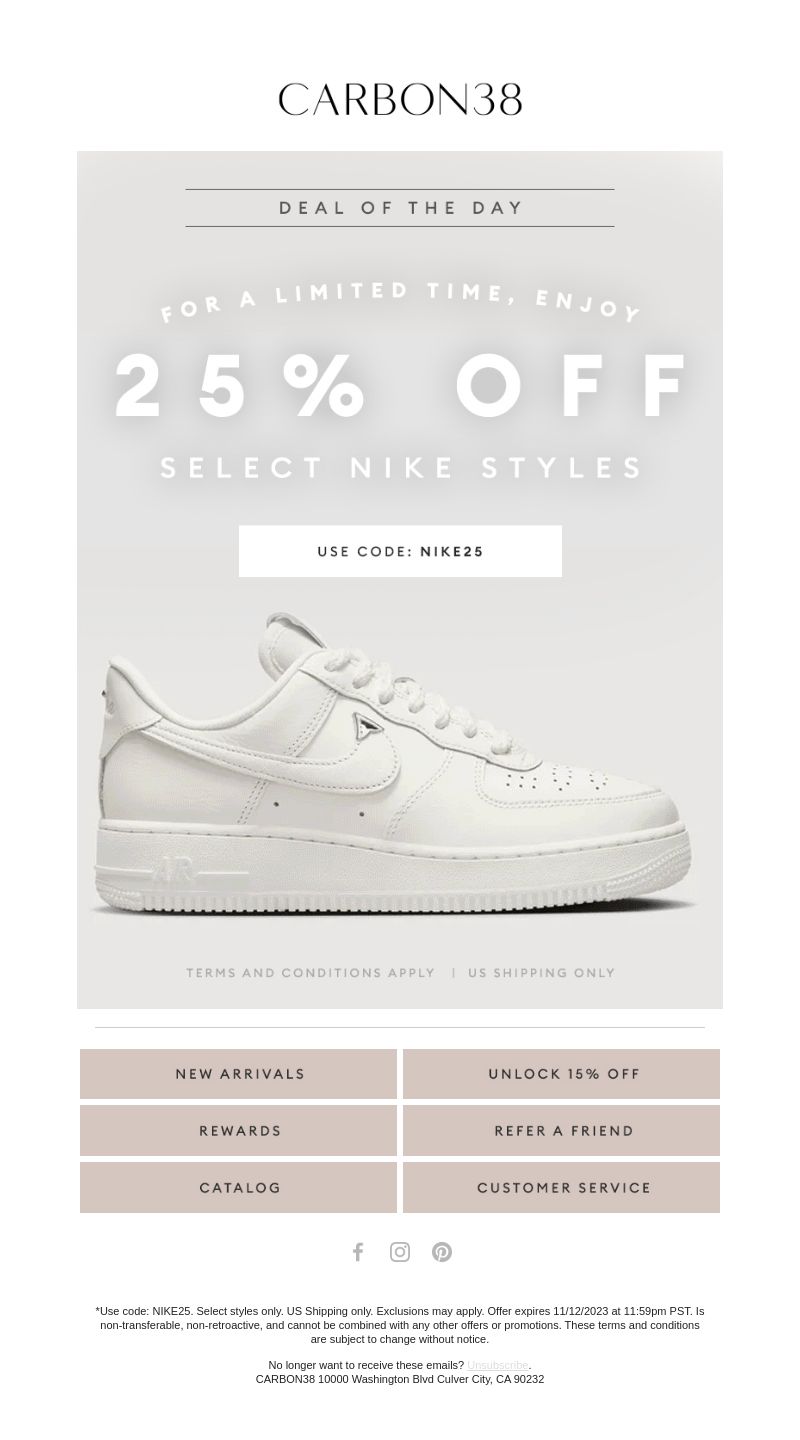Open the Pinterest social icon

tap(442, 1252)
